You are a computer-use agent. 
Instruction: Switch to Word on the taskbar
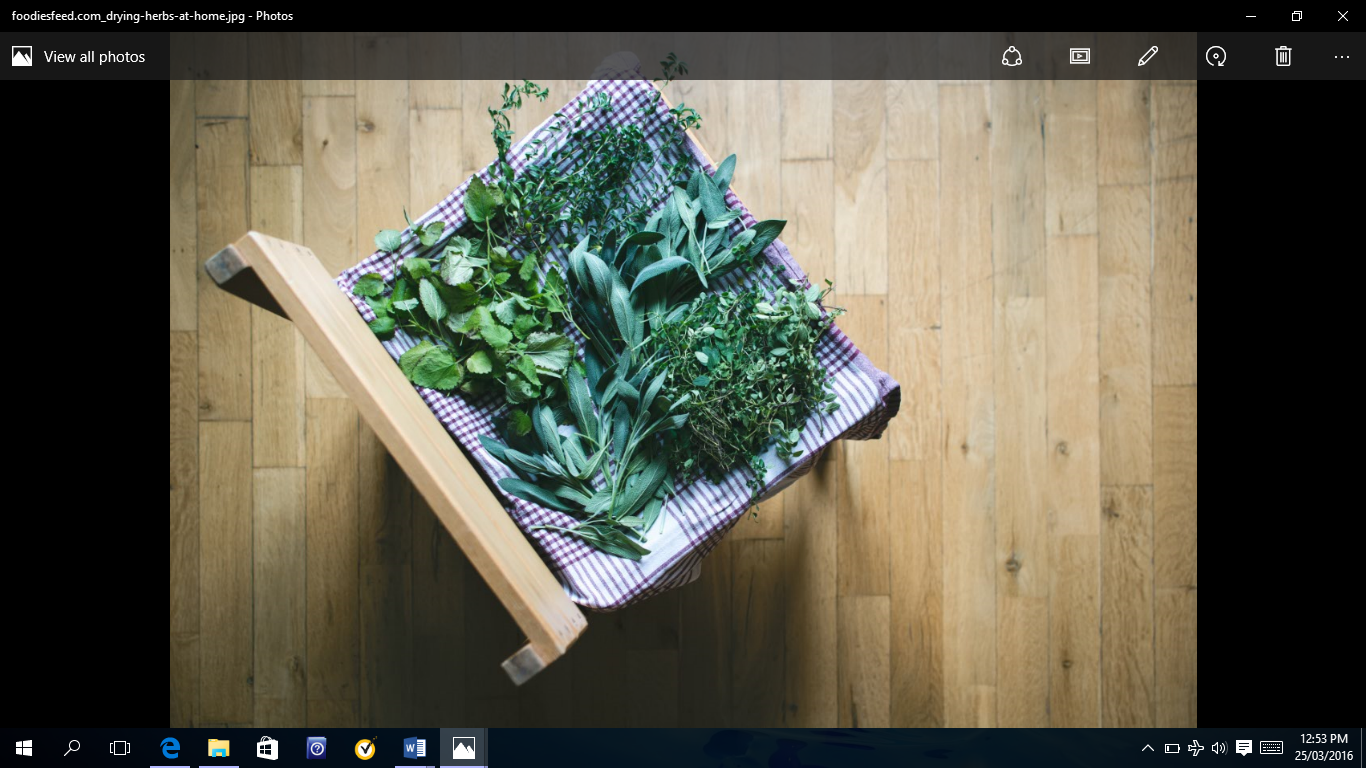tap(414, 748)
